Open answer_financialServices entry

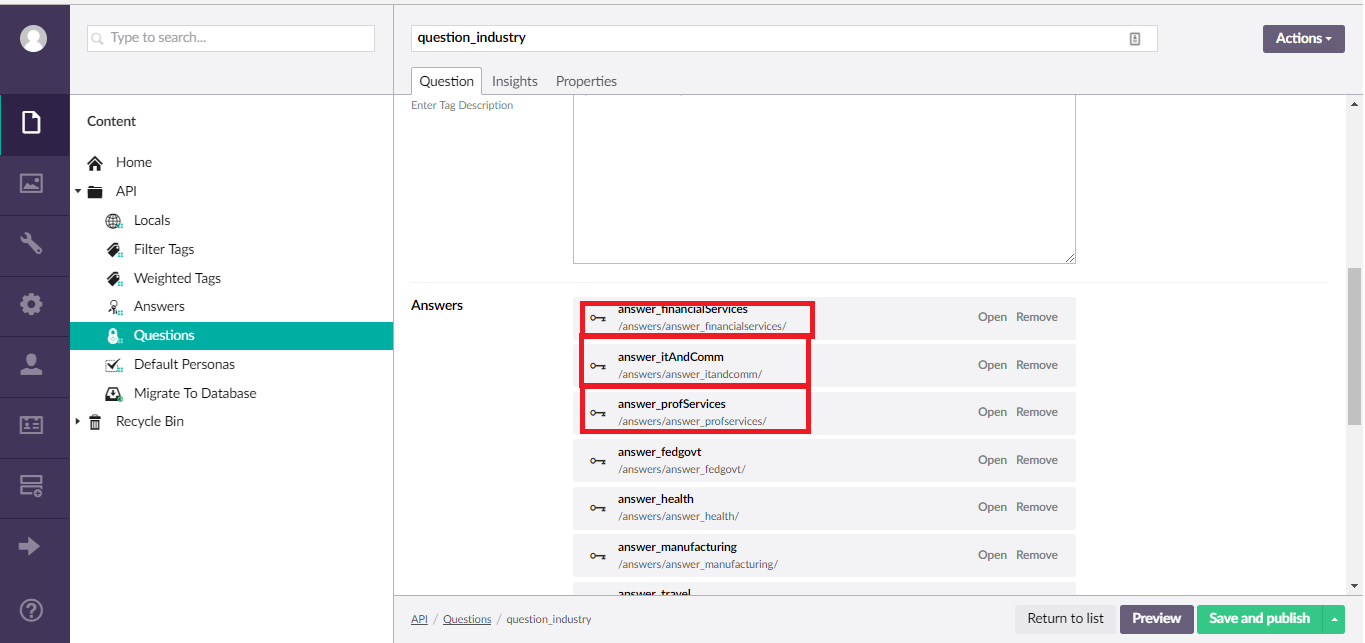(992, 317)
